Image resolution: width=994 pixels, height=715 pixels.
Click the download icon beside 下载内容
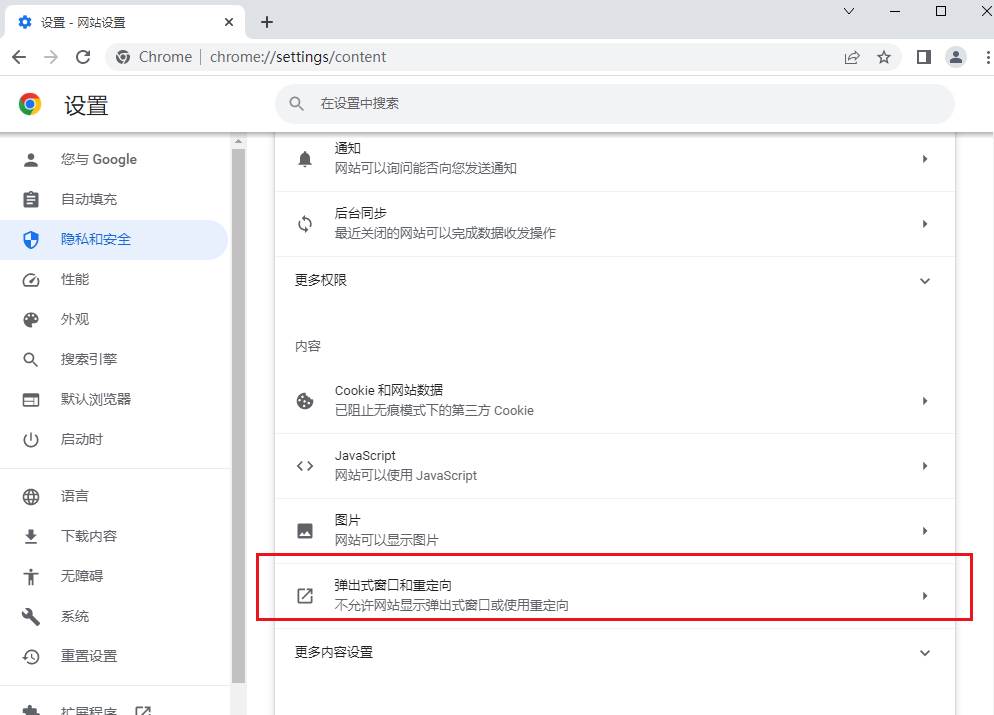pyautogui.click(x=30, y=536)
